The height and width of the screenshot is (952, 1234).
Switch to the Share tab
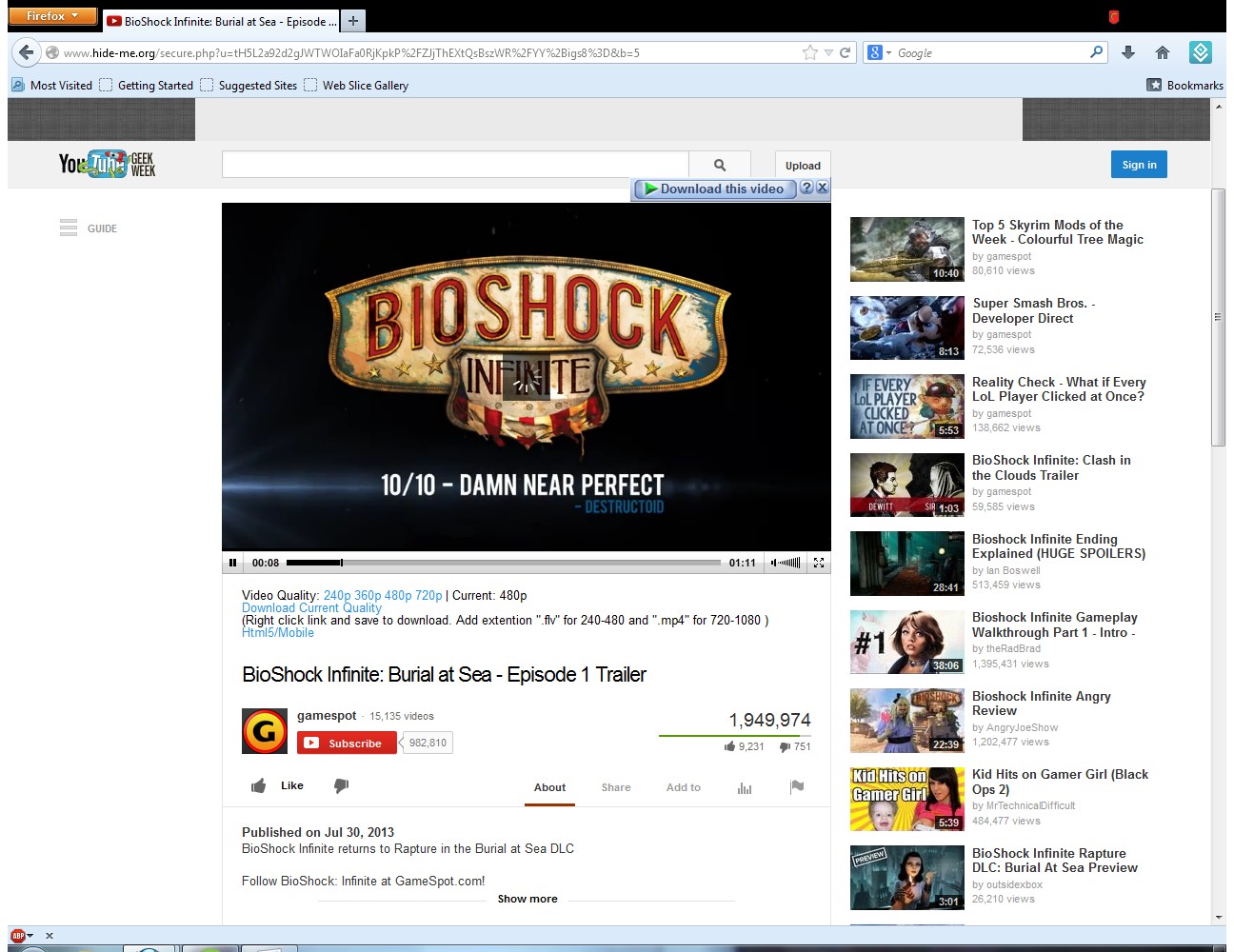pos(616,787)
